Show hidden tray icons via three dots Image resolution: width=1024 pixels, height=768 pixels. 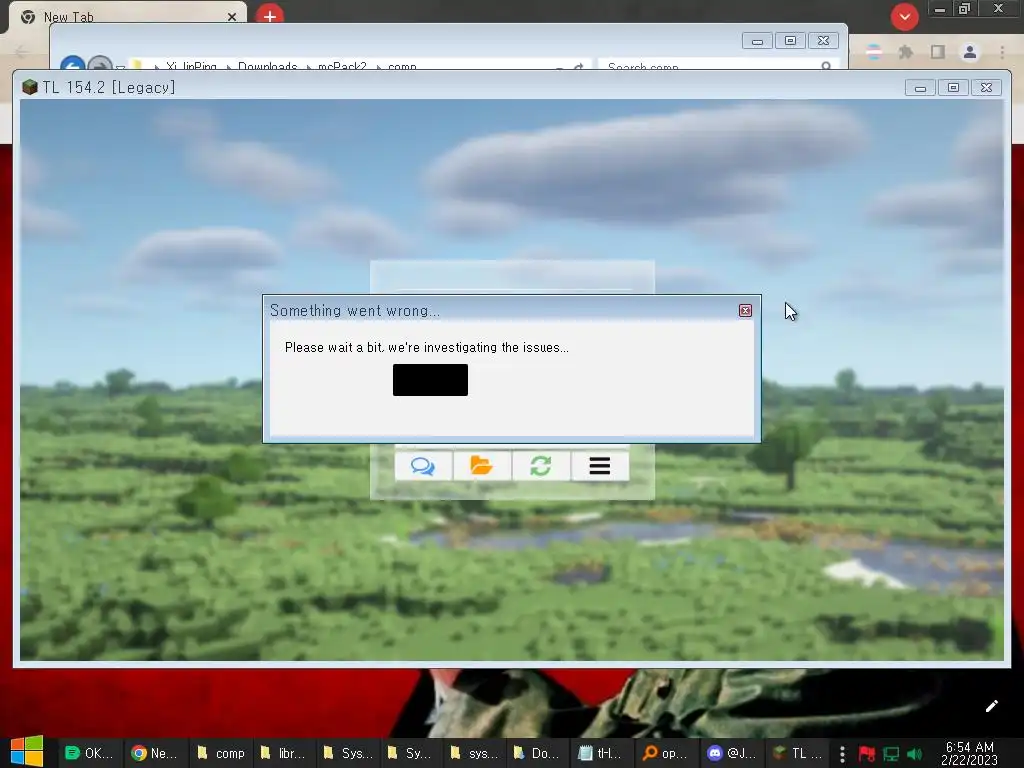[842, 754]
